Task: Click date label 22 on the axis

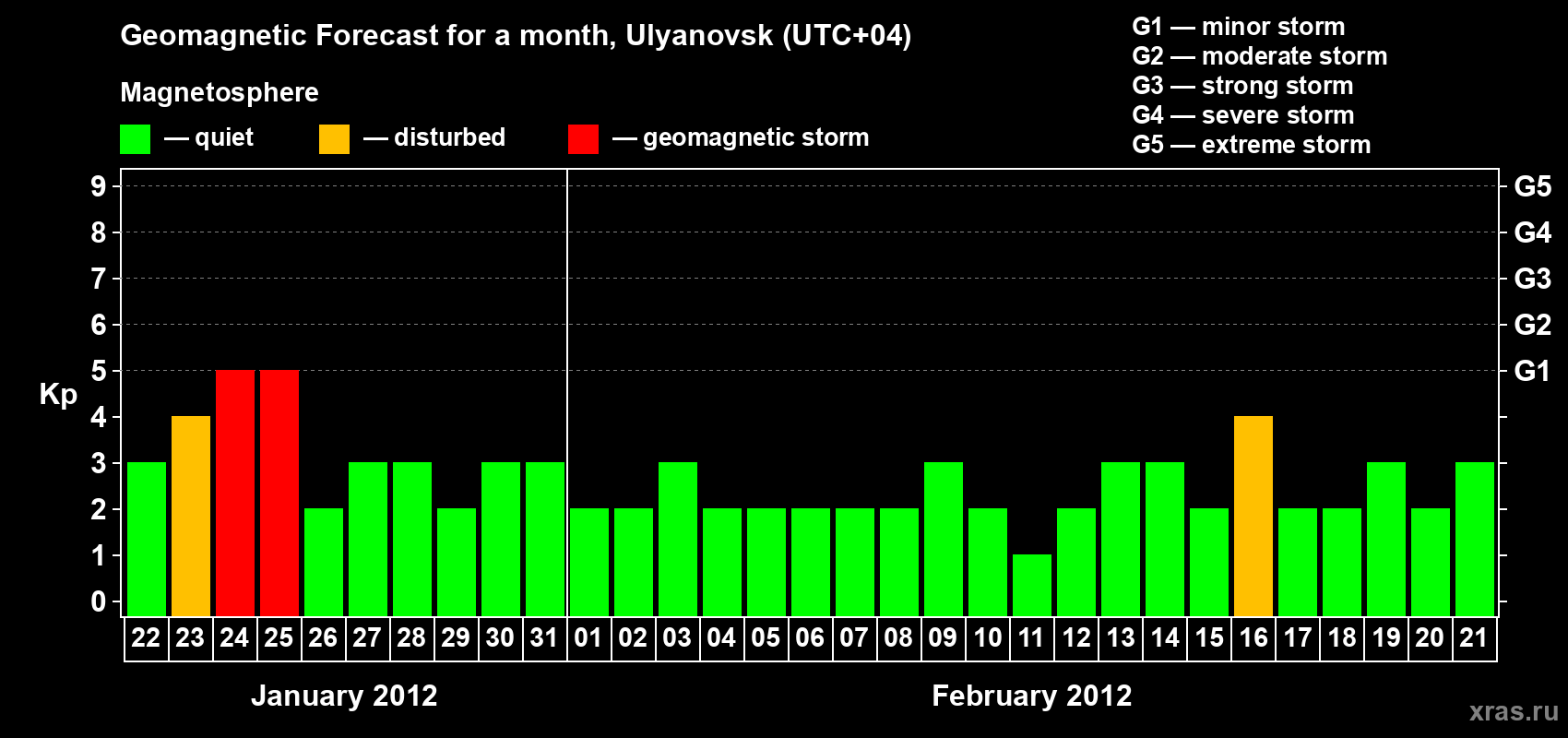Action: pyautogui.click(x=146, y=638)
